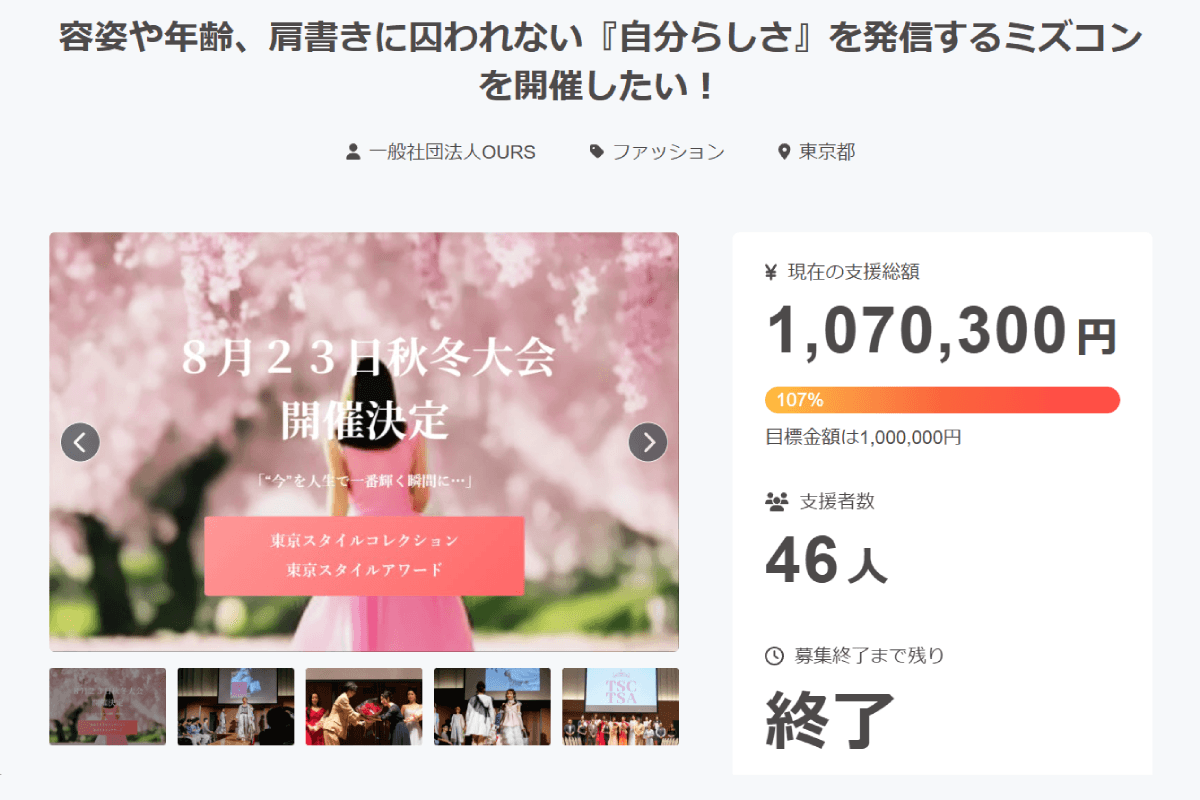Click the 支援者数 label
This screenshot has width=1200, height=800.
[838, 502]
